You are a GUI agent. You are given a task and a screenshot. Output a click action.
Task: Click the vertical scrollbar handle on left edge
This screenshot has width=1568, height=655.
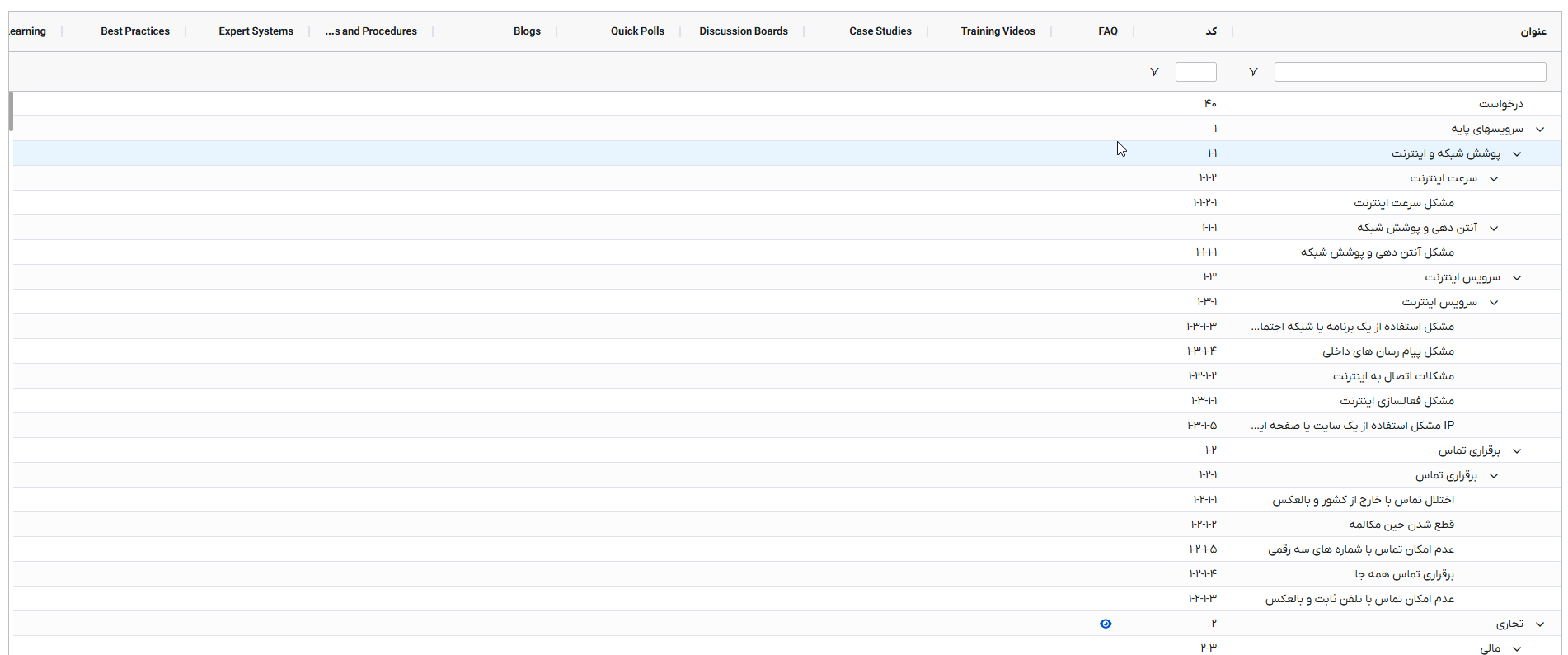(x=11, y=111)
